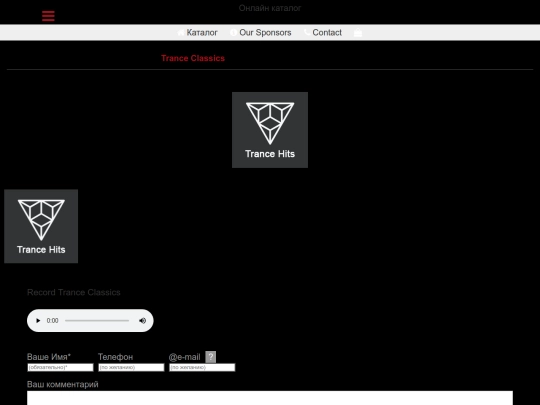Open the Contact menu item

327,32
